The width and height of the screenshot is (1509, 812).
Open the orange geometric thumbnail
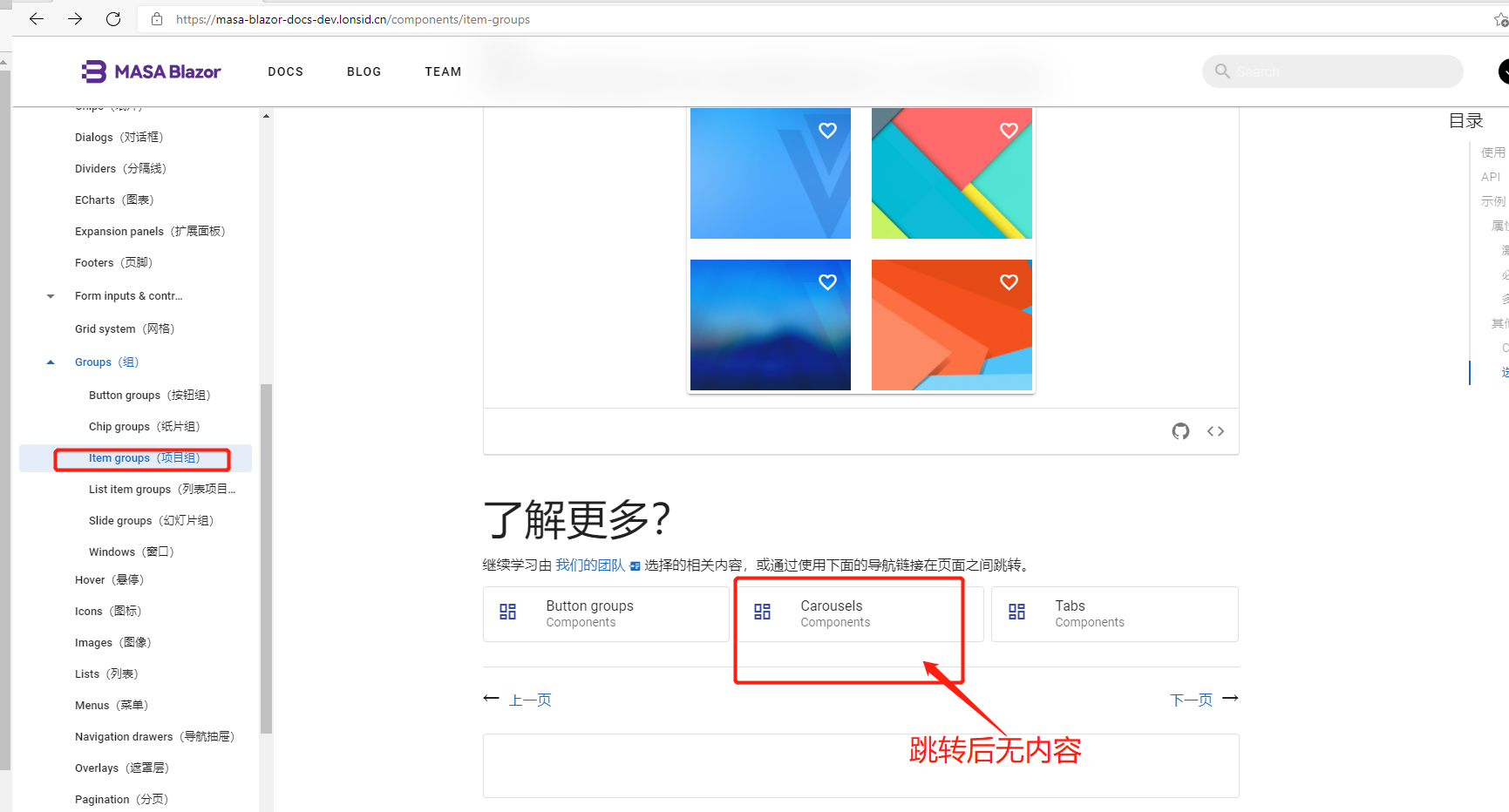click(952, 325)
